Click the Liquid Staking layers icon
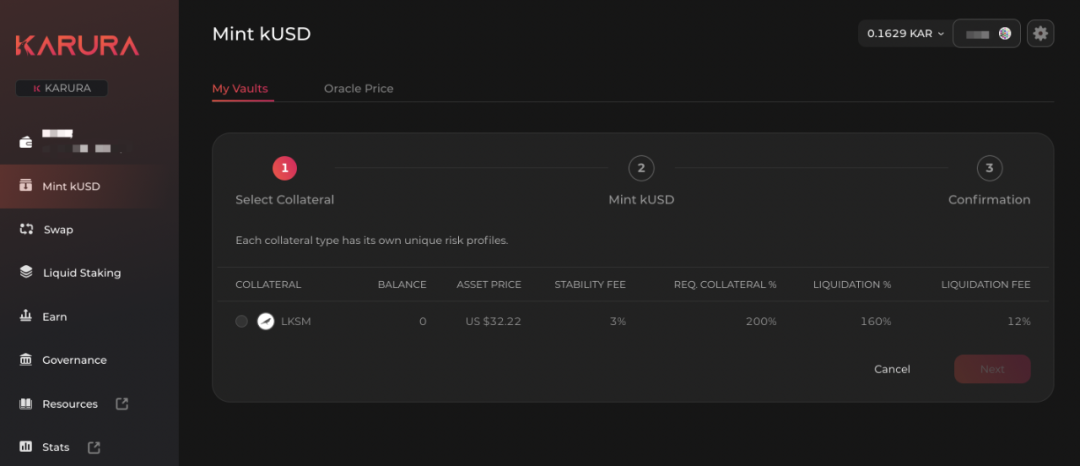Screen dimensions: 1080x466 point(26,273)
